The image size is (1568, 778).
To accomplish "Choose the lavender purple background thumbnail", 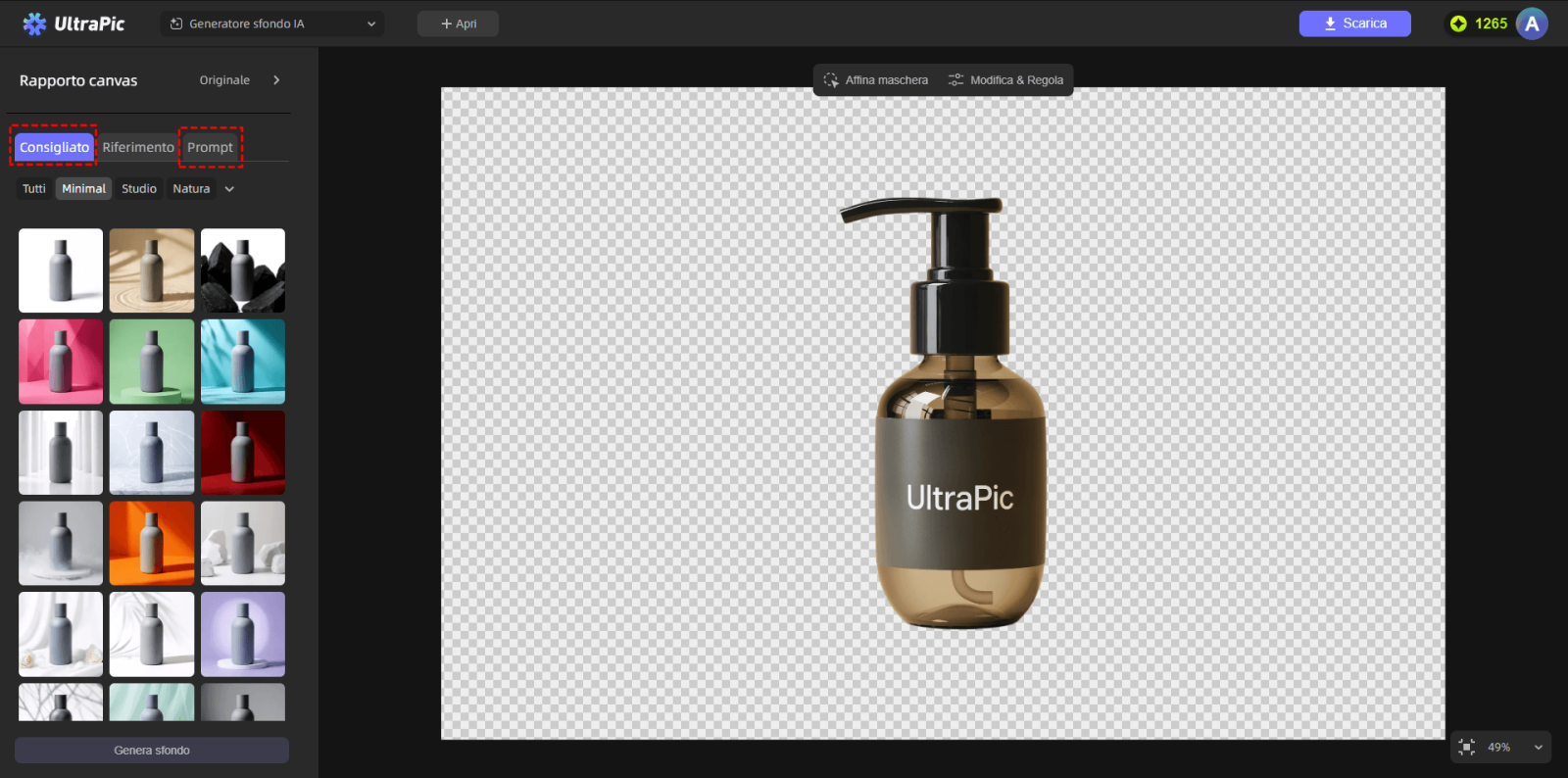I will click(x=243, y=634).
